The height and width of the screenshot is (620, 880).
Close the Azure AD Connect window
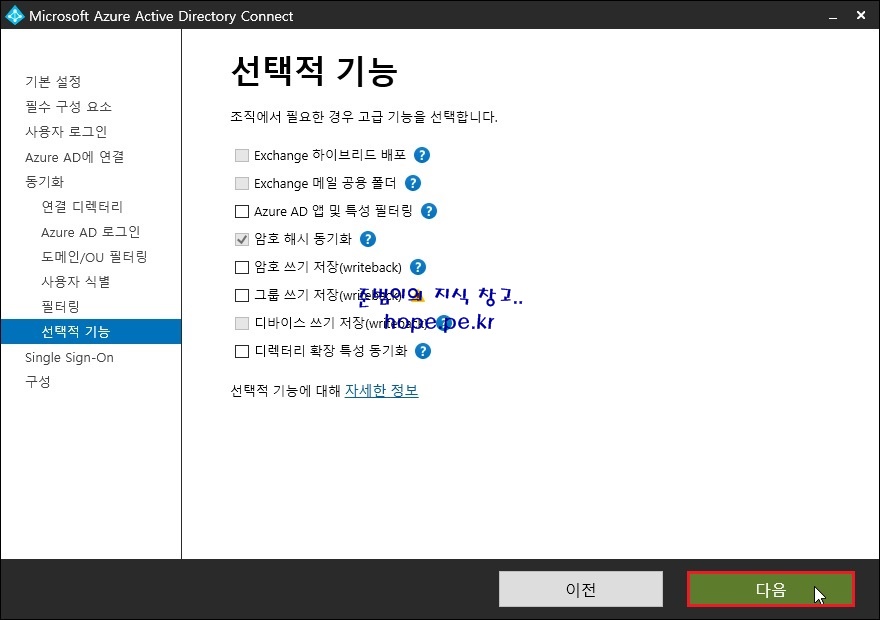(861, 16)
